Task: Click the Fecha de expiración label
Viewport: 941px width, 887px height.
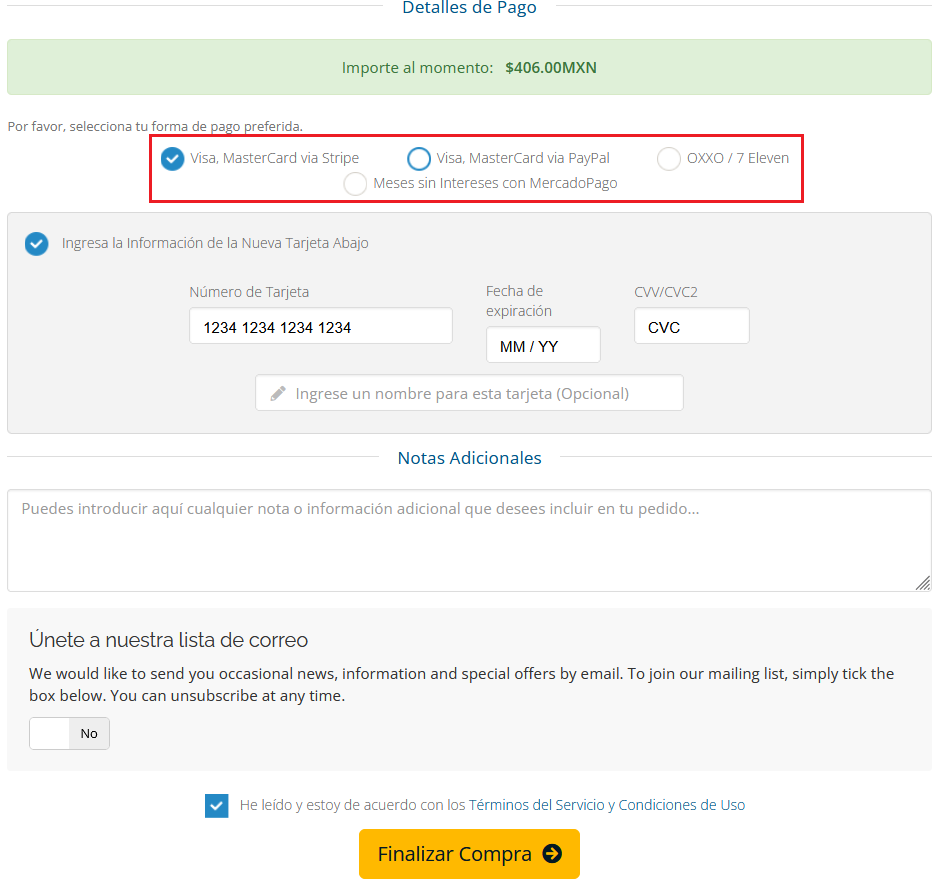Action: [x=519, y=301]
